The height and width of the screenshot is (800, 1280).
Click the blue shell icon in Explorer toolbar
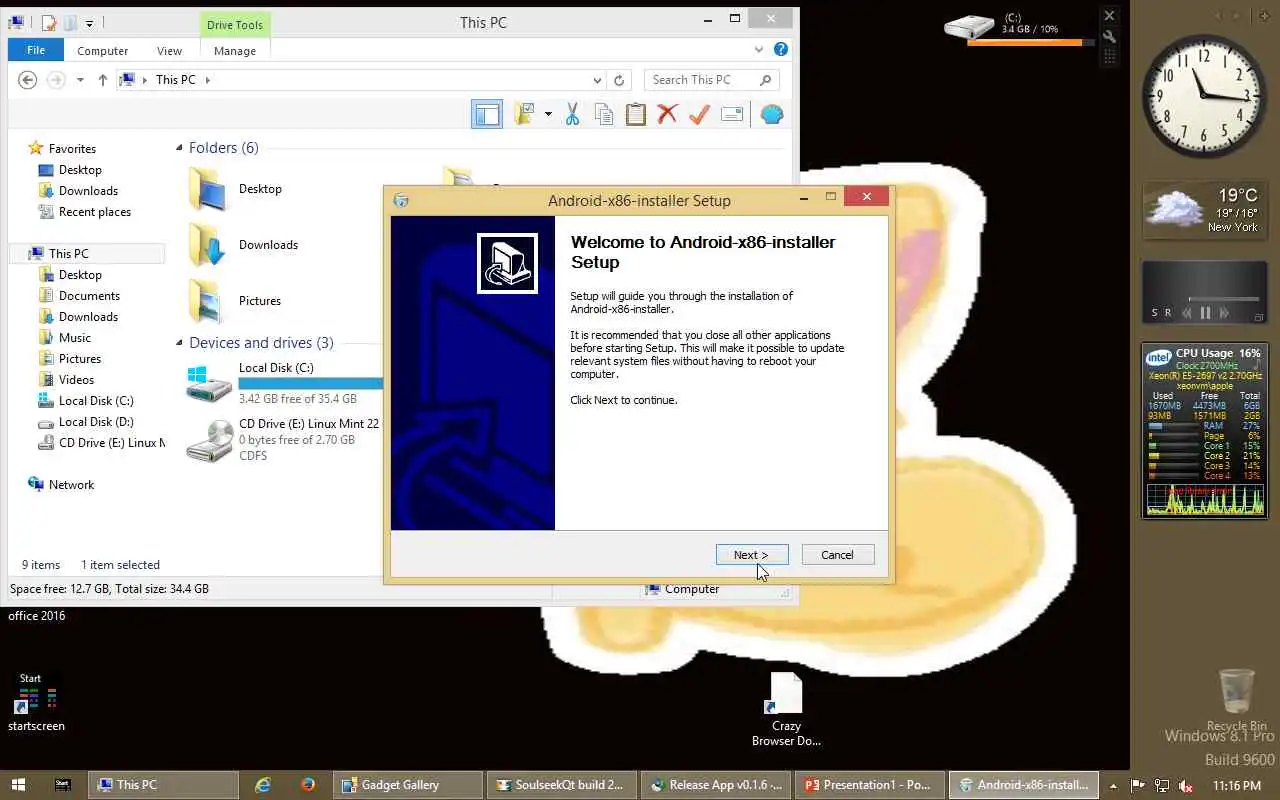(x=771, y=114)
